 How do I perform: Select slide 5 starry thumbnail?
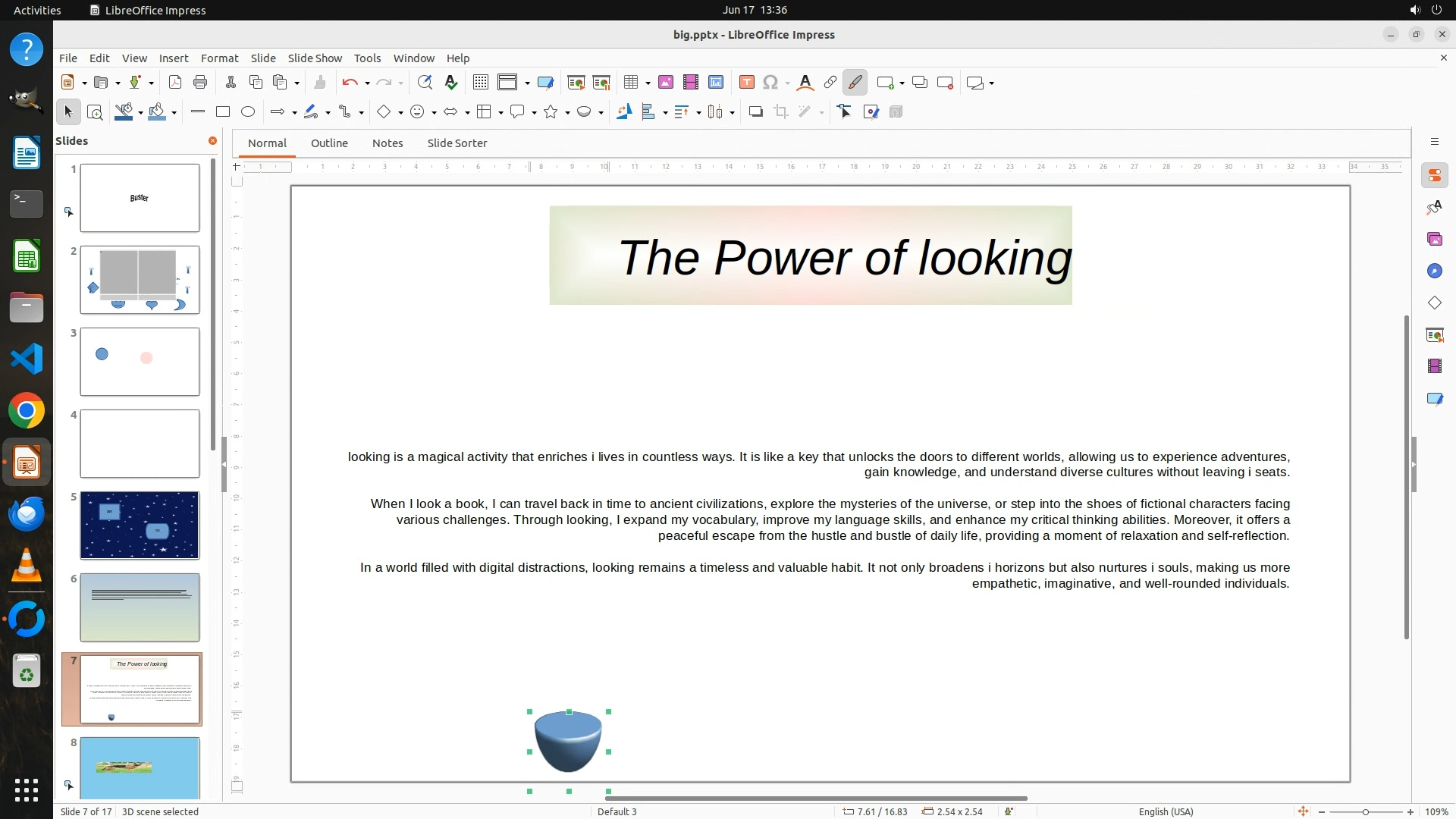140,526
